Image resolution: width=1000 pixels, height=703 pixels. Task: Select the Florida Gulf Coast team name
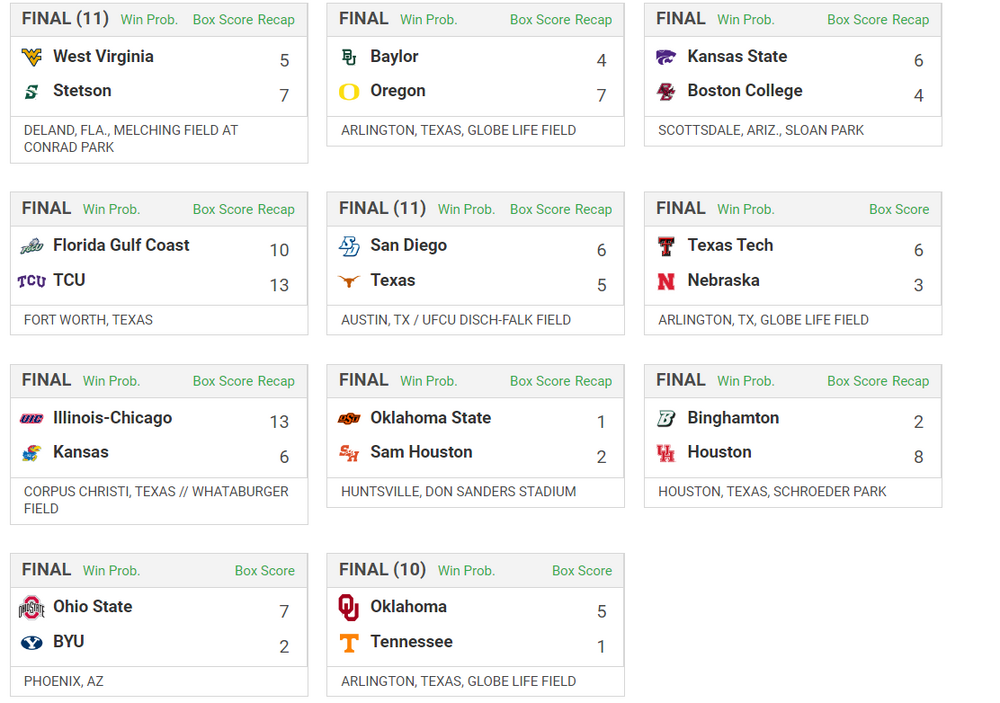pos(121,245)
